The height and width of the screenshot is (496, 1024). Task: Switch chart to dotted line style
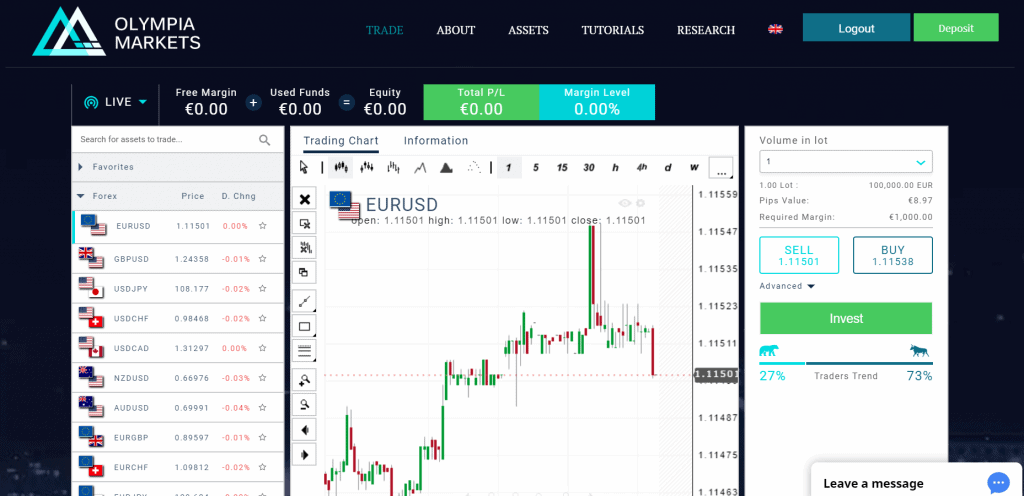pyautogui.click(x=473, y=167)
